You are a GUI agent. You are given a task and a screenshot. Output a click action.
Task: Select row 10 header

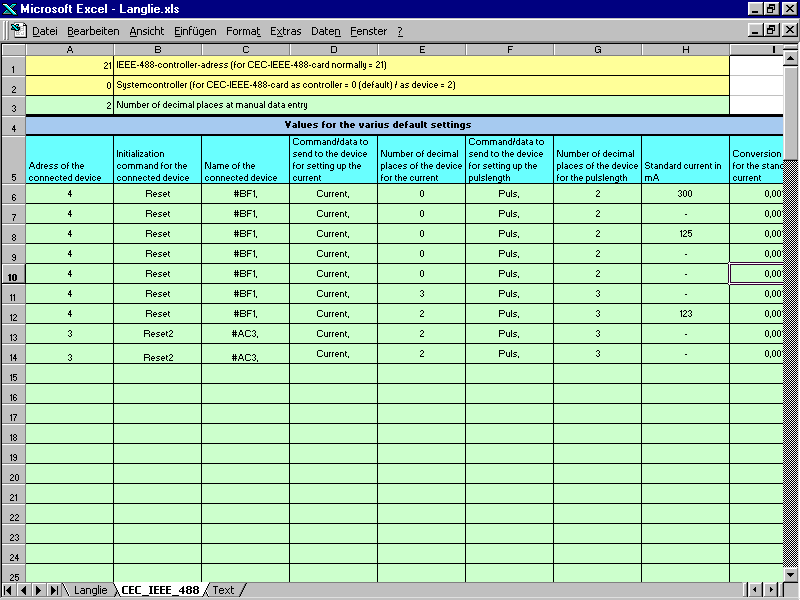click(x=13, y=274)
